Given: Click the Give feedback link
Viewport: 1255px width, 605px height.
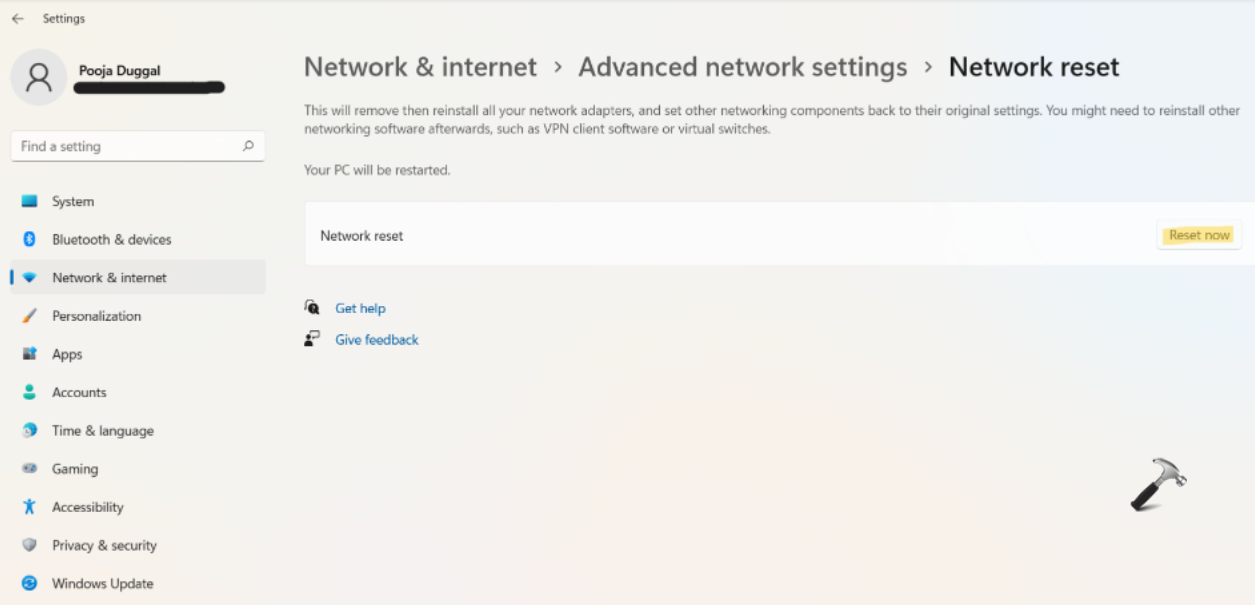Looking at the screenshot, I should click(x=376, y=340).
